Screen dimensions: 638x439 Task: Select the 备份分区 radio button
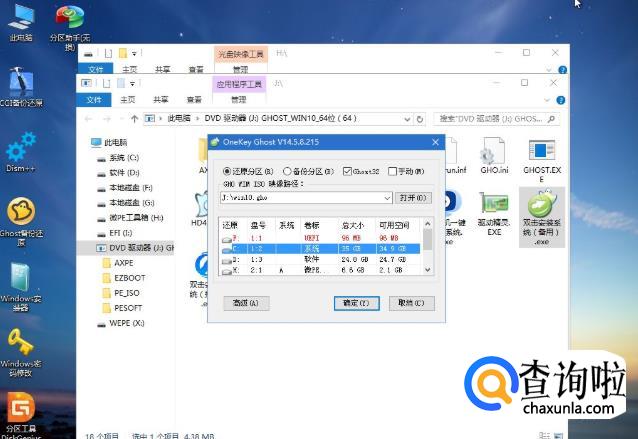(x=287, y=171)
